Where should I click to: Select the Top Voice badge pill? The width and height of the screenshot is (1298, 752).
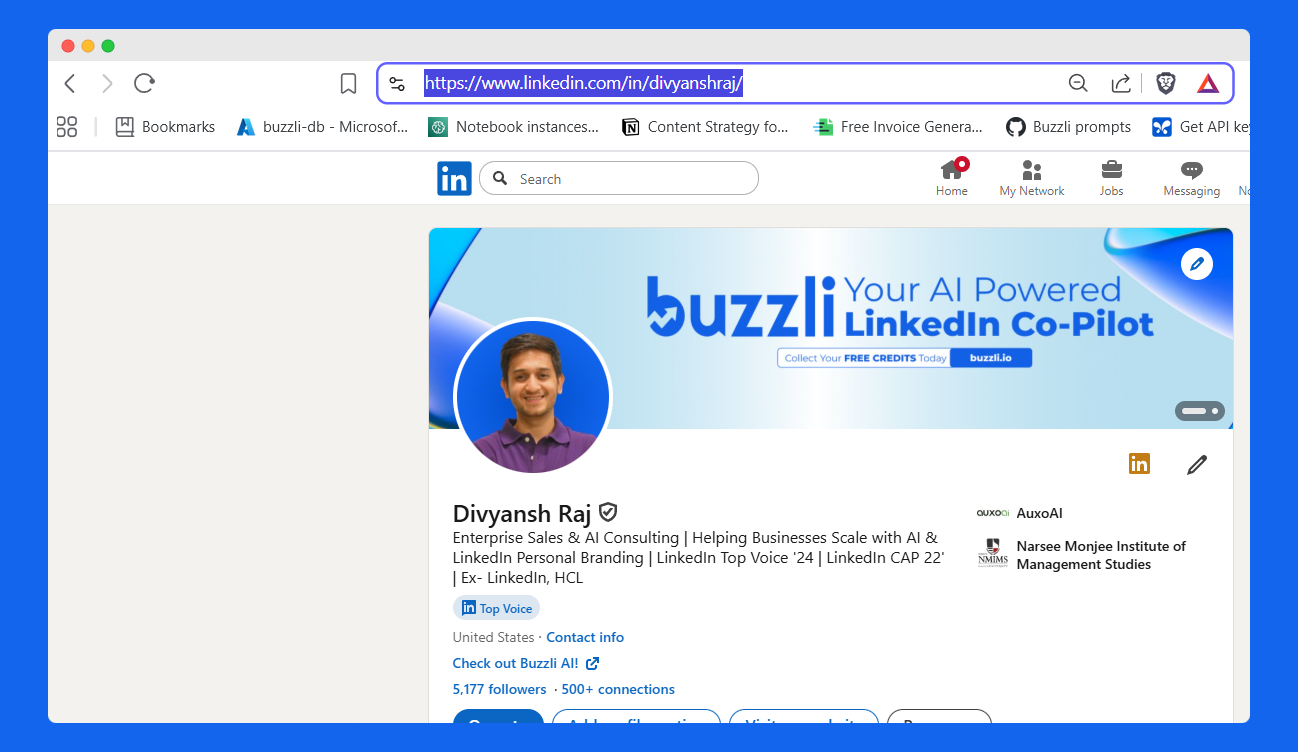[x=496, y=607]
